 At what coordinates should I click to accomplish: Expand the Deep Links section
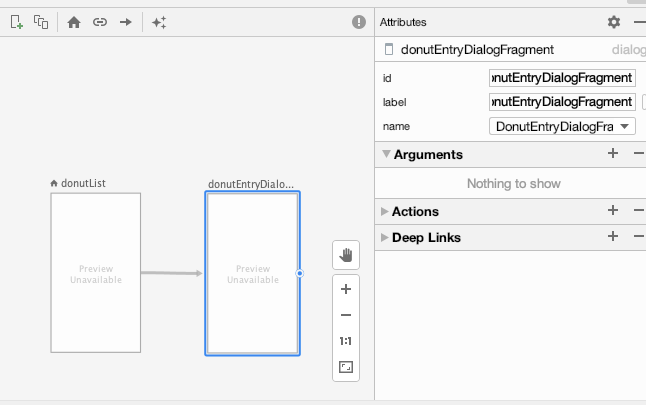pyautogui.click(x=386, y=238)
